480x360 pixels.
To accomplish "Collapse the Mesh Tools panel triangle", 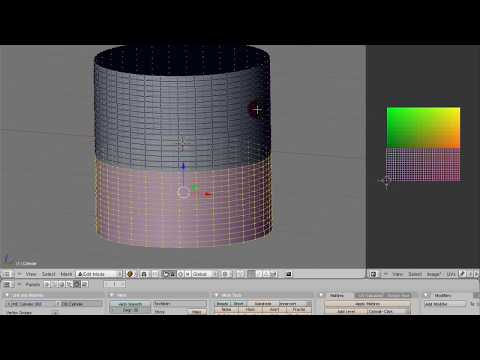I will (x=216, y=295).
